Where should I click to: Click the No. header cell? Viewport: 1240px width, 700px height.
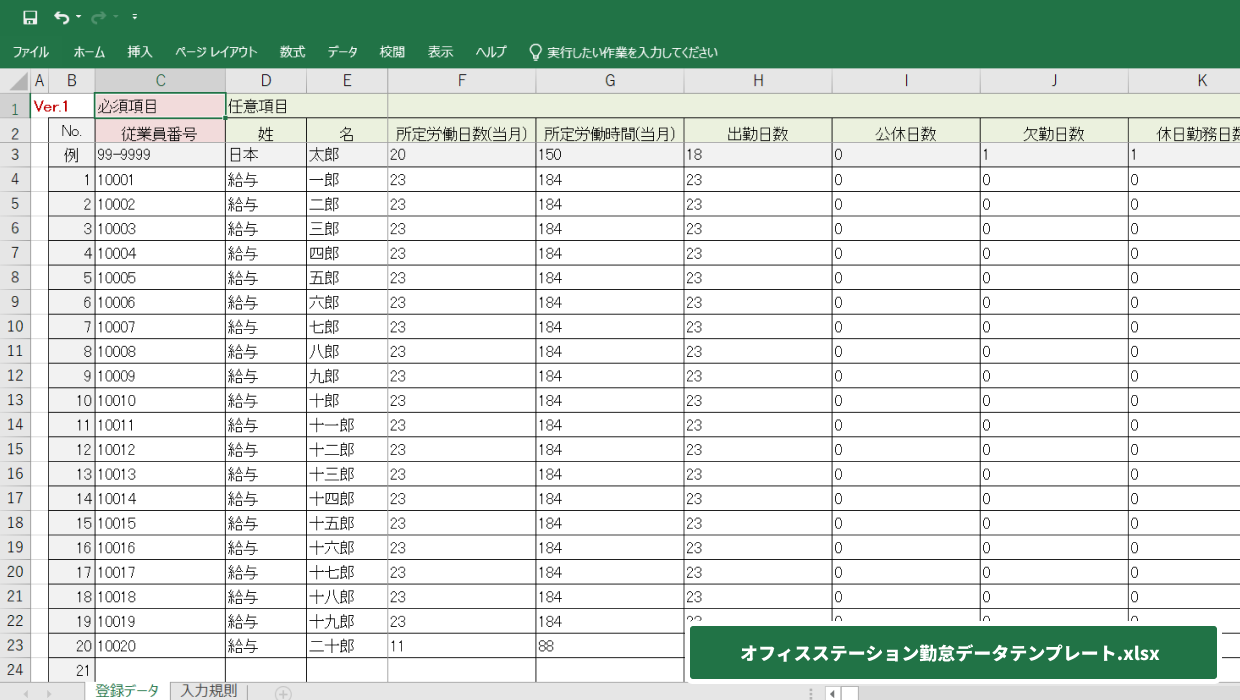point(71,131)
